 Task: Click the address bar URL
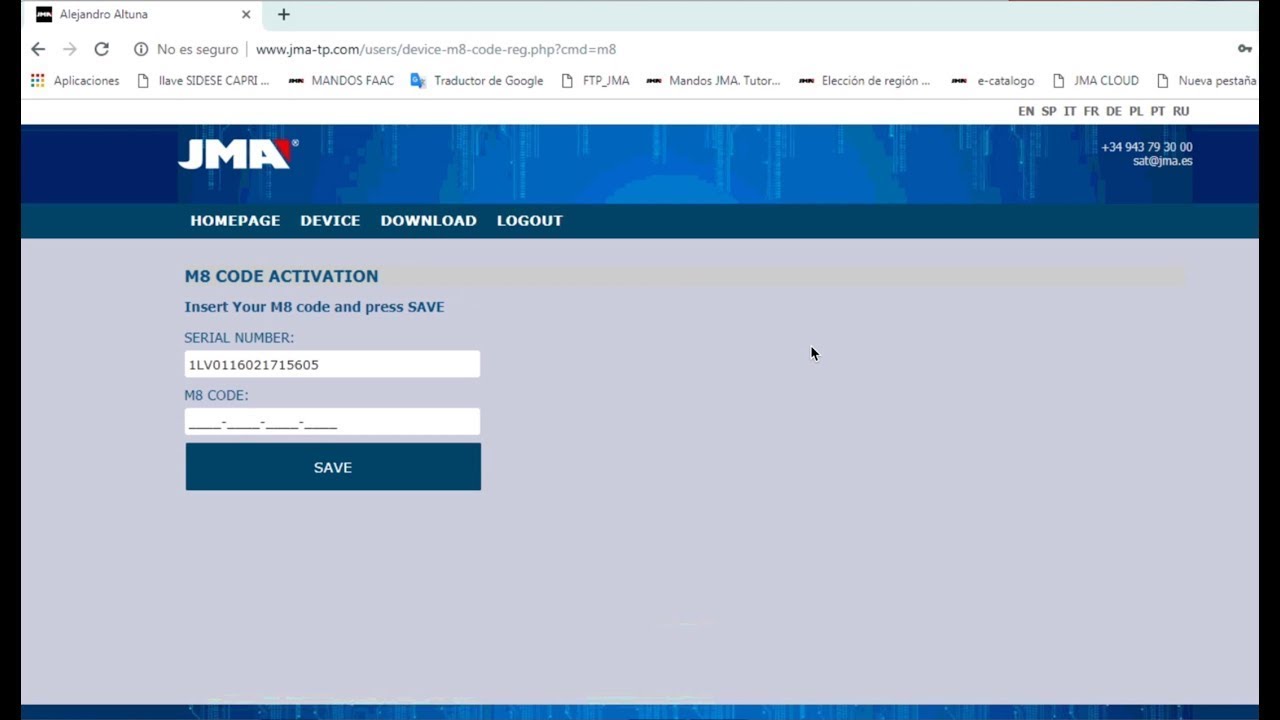[436, 49]
